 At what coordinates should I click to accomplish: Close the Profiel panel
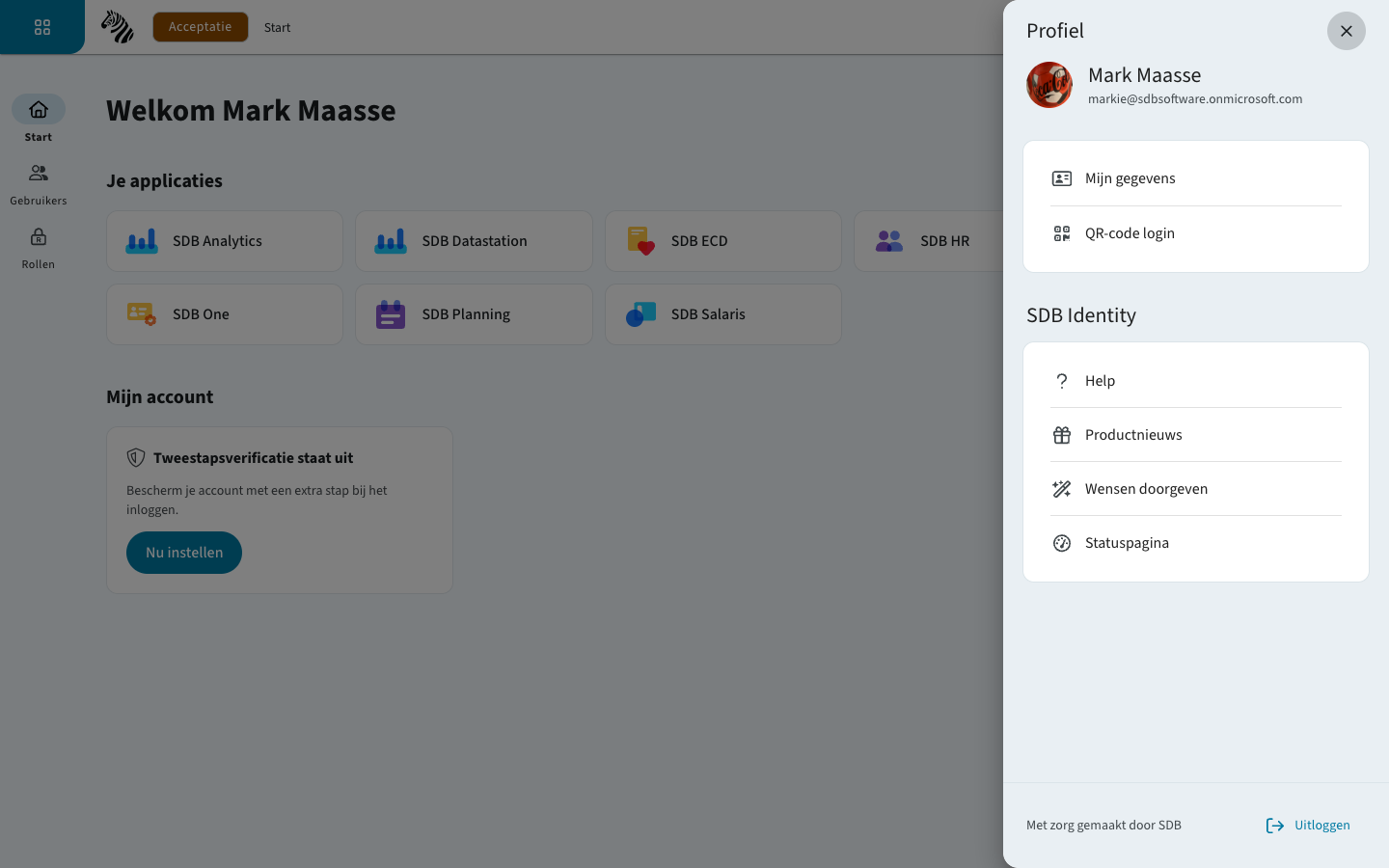pos(1347,31)
